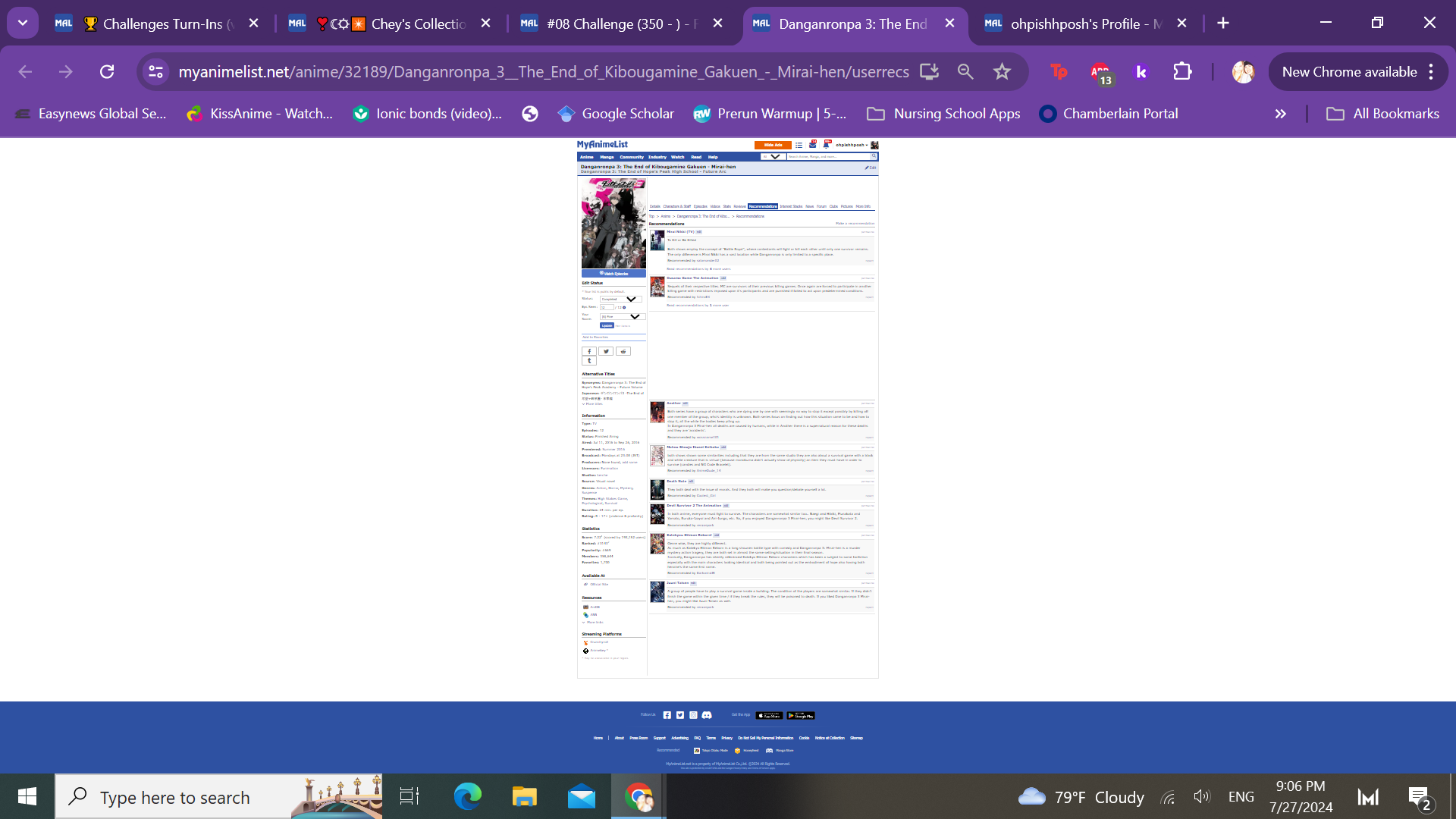Open the notification center icon
The width and height of the screenshot is (1456, 819).
pos(1419,796)
